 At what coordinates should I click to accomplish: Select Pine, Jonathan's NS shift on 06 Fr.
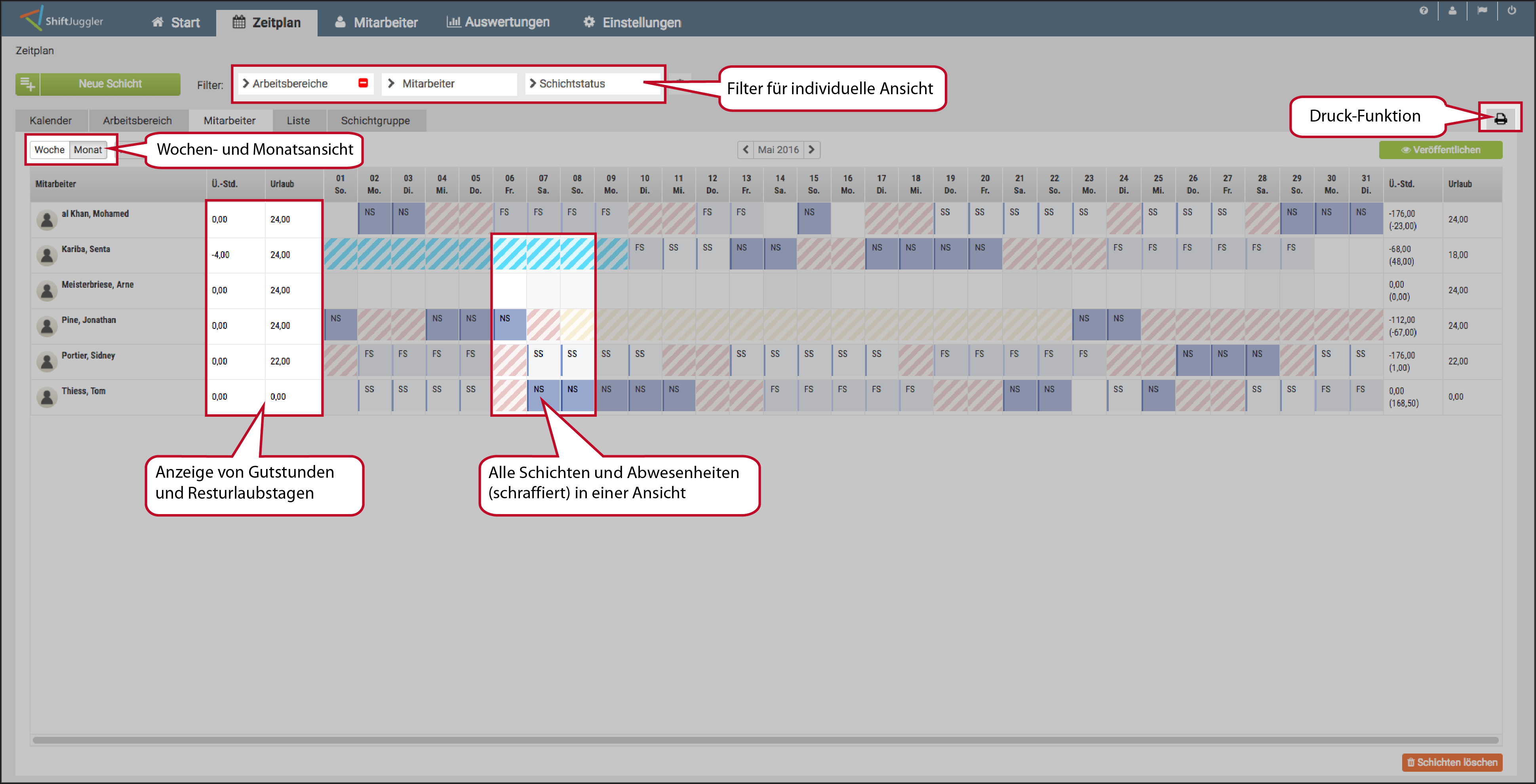click(509, 325)
